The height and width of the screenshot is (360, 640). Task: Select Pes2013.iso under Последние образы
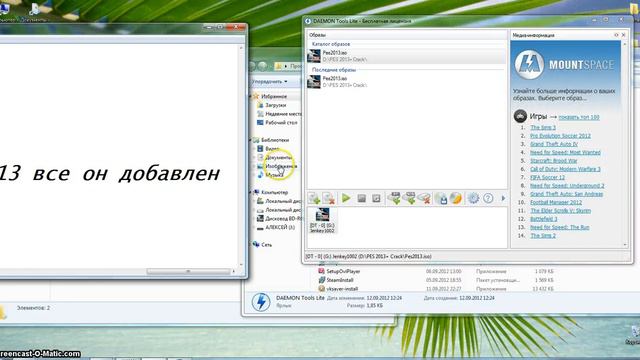pyautogui.click(x=407, y=82)
